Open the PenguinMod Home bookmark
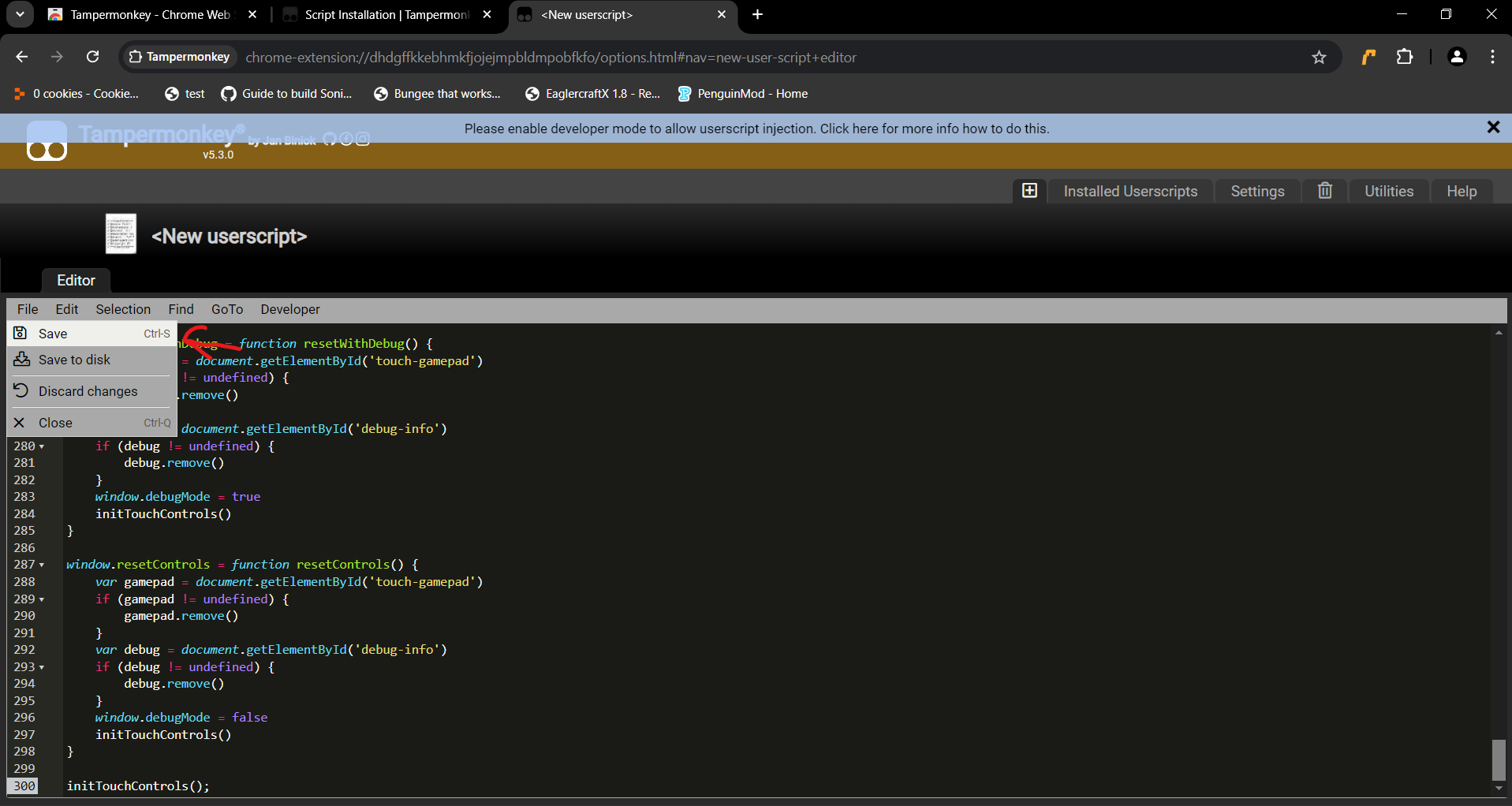 click(x=742, y=94)
